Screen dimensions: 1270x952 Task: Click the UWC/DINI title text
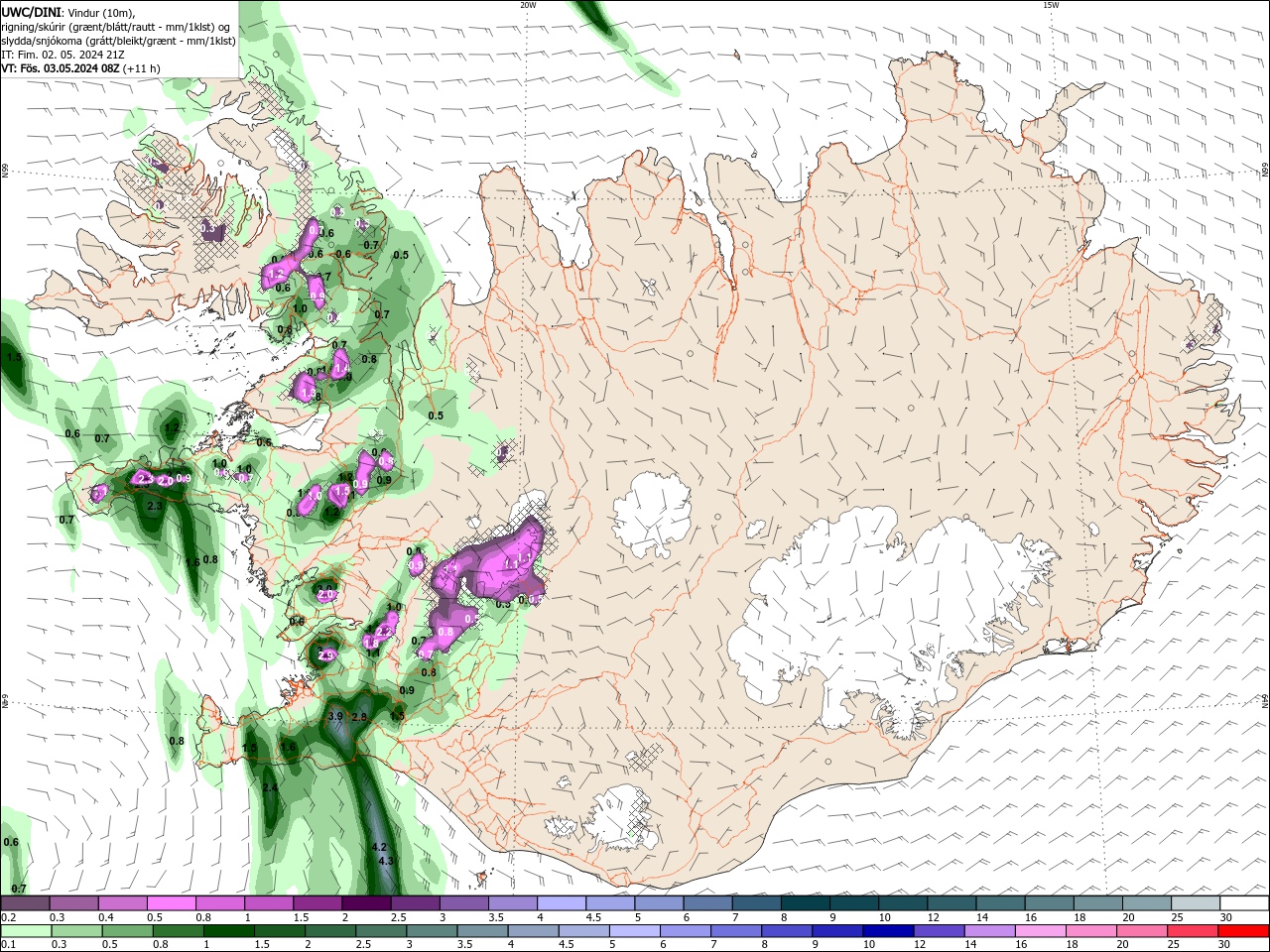click(30, 12)
